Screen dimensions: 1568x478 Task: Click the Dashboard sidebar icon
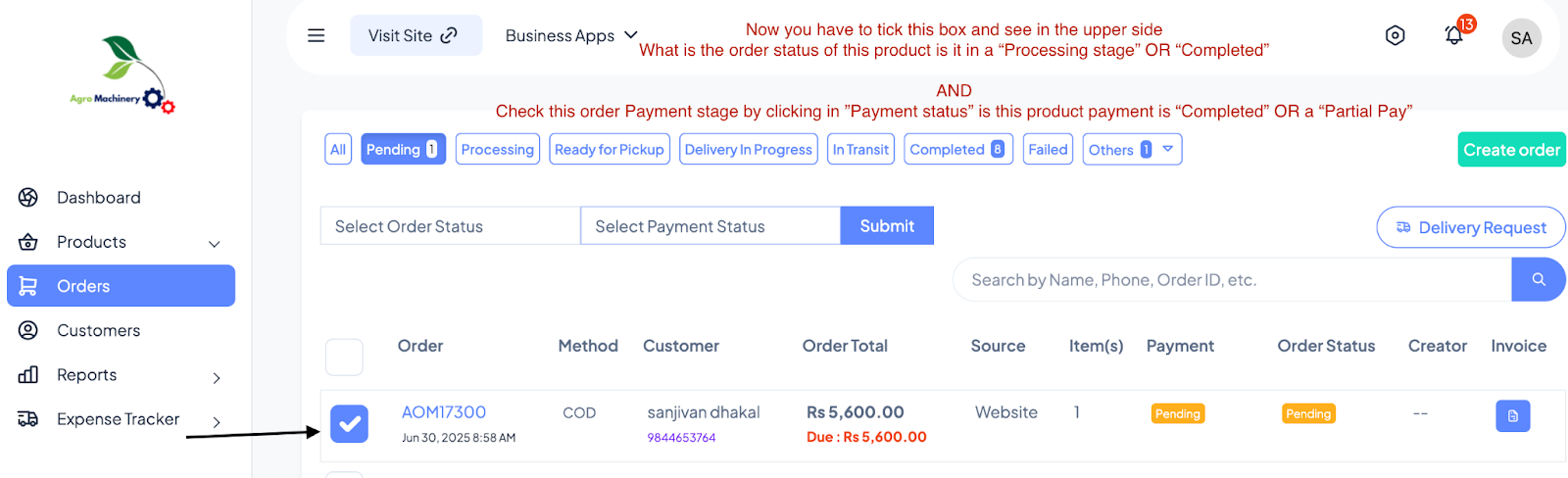pyautogui.click(x=28, y=197)
